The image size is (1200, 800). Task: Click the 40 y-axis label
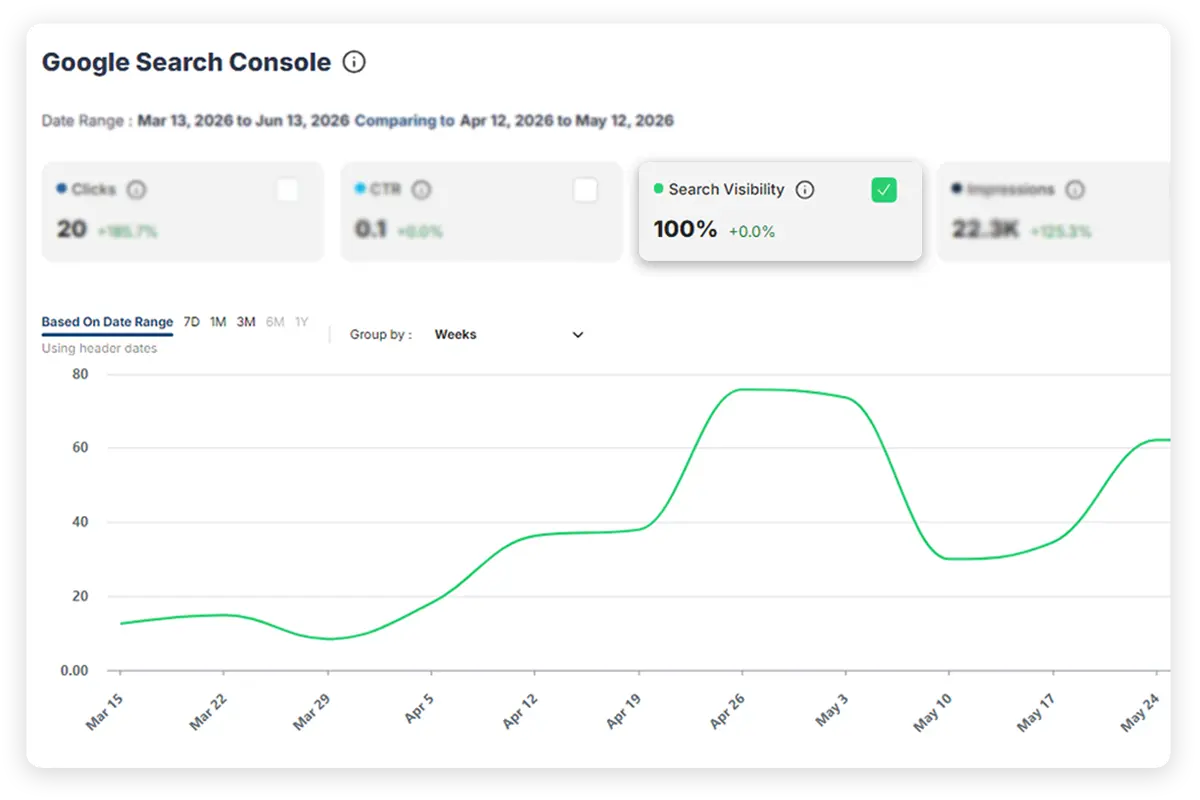pos(80,522)
